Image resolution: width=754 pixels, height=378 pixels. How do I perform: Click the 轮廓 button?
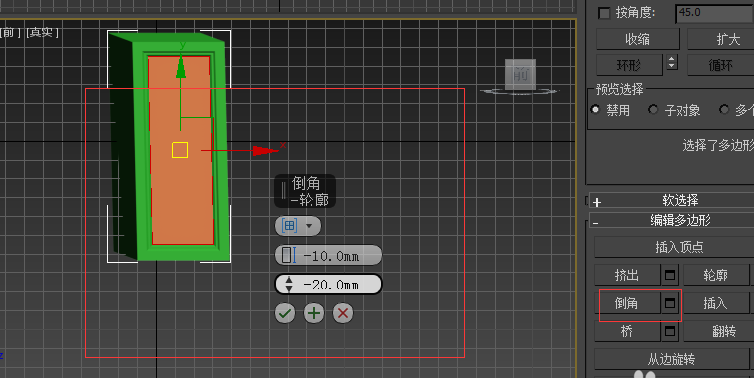[716, 275]
